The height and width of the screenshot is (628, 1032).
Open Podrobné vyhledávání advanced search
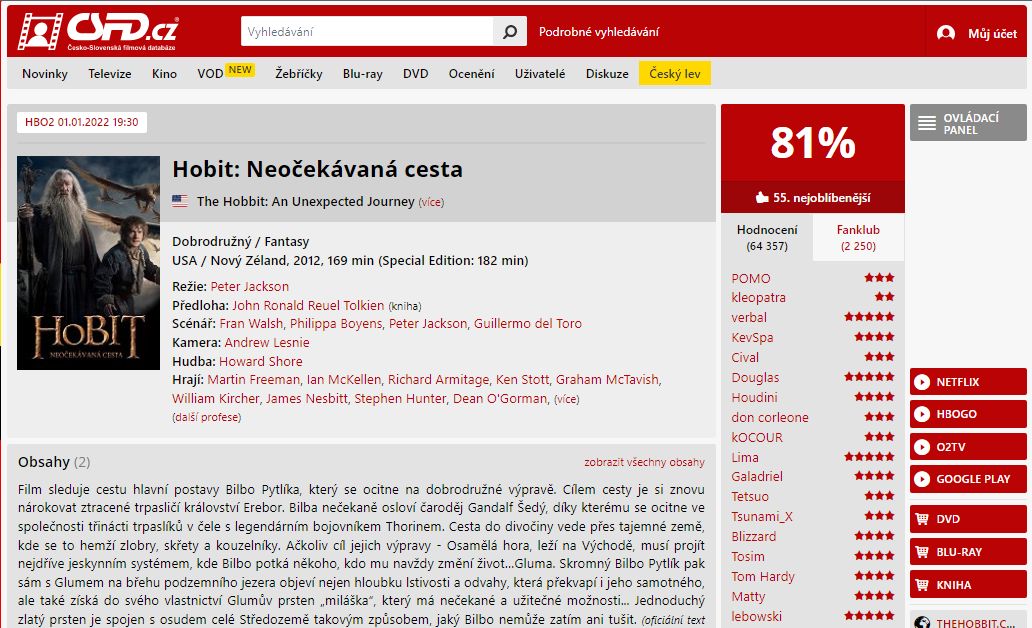click(x=598, y=32)
